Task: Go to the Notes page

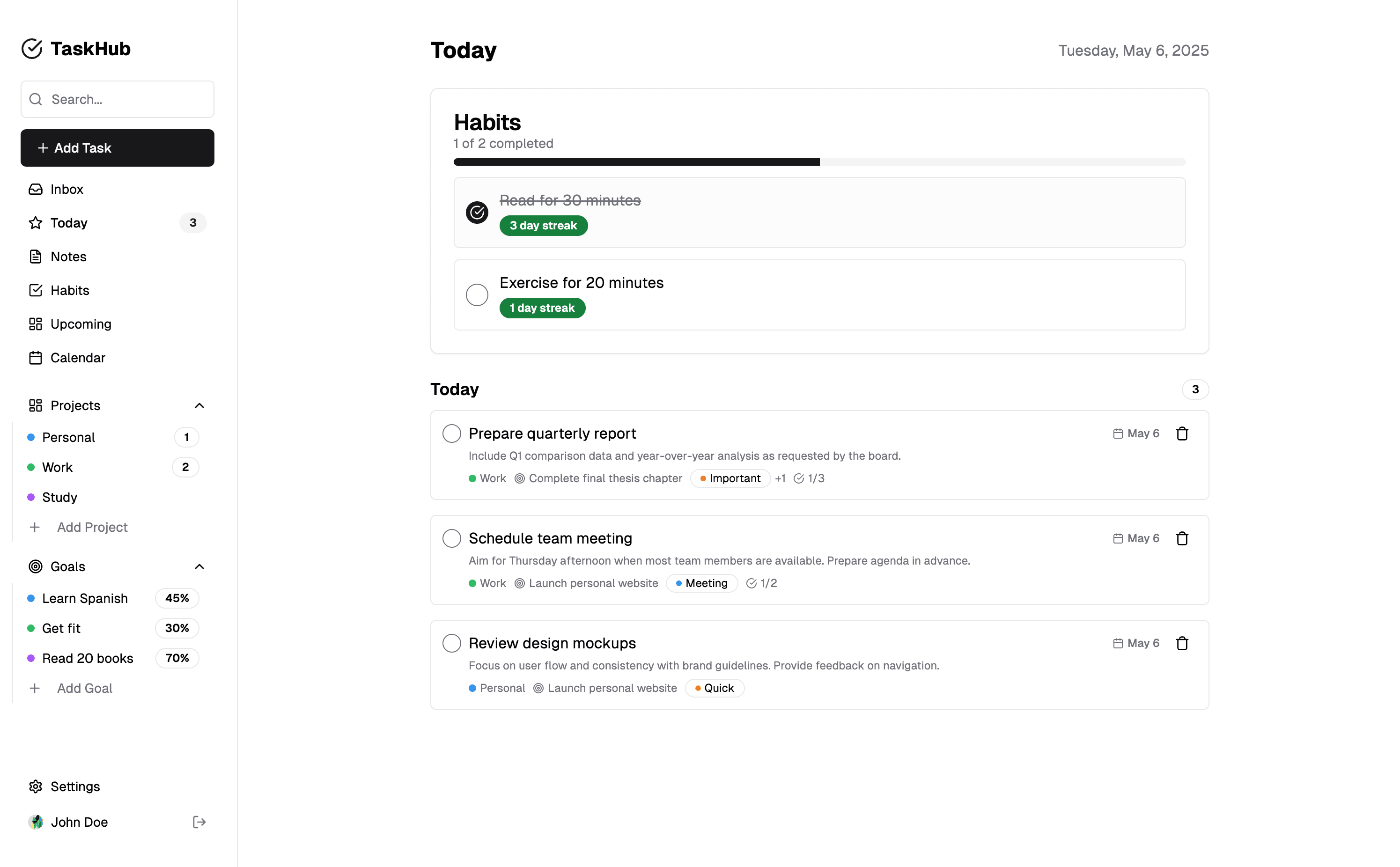Action: [x=68, y=257]
